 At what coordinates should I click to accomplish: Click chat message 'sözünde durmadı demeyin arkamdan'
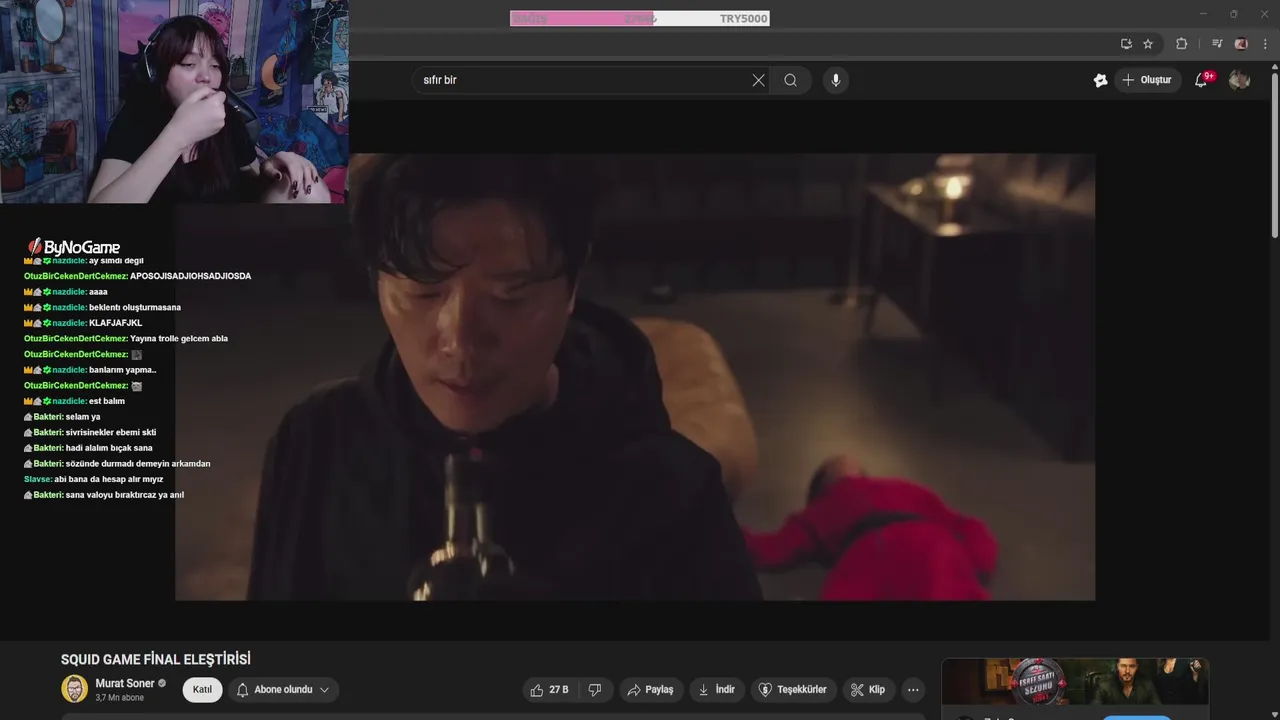(138, 464)
